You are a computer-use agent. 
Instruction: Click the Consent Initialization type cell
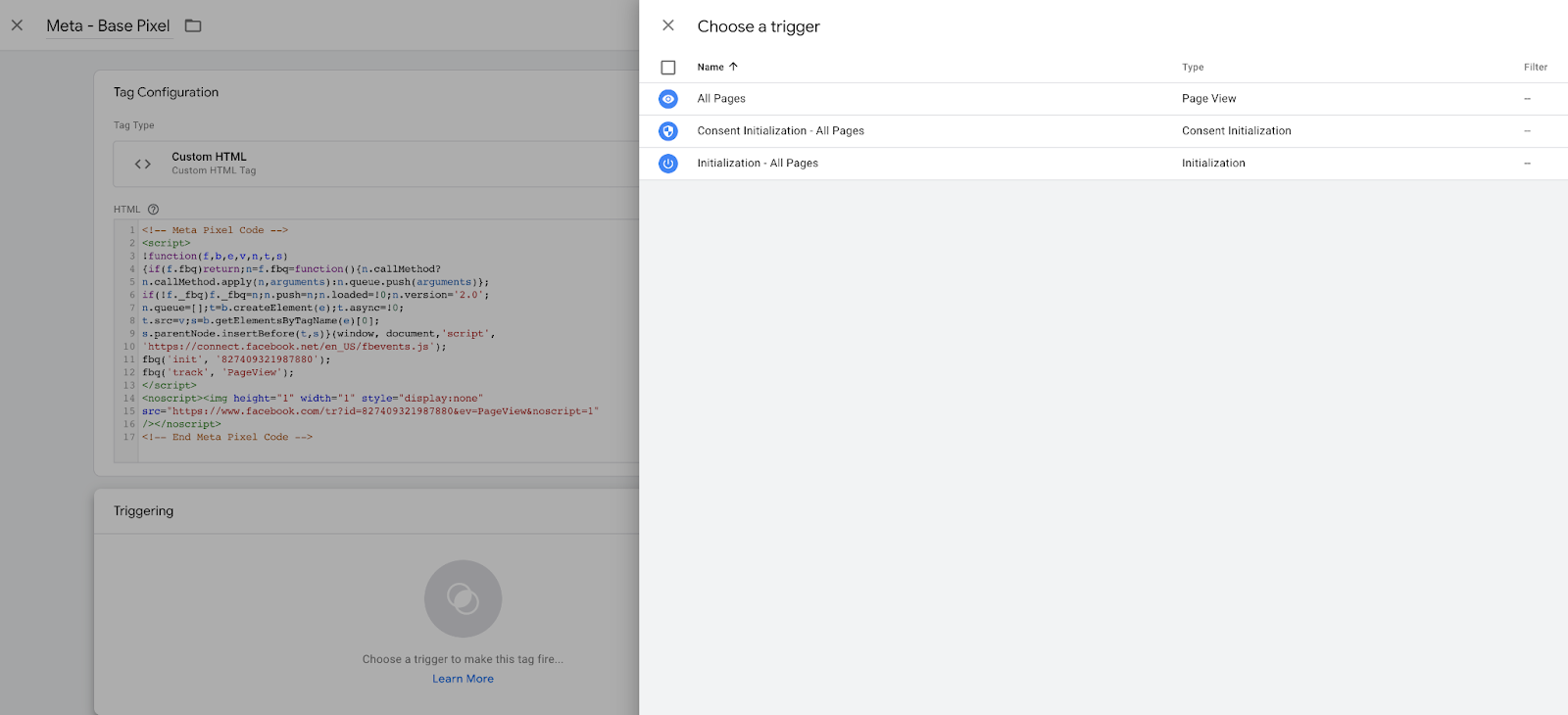[1237, 131]
